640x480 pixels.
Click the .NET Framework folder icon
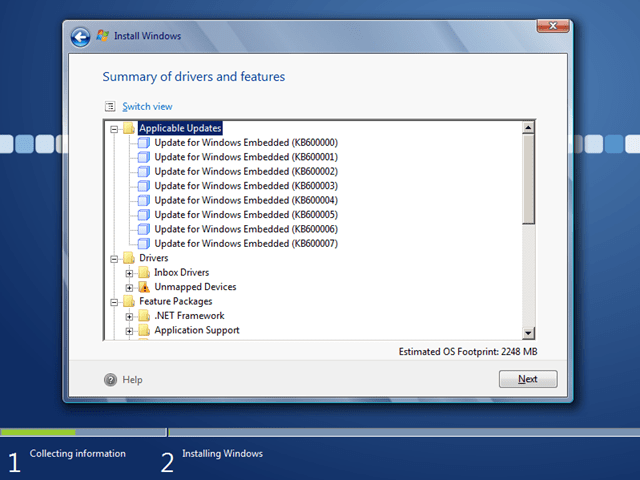pyautogui.click(x=144, y=316)
